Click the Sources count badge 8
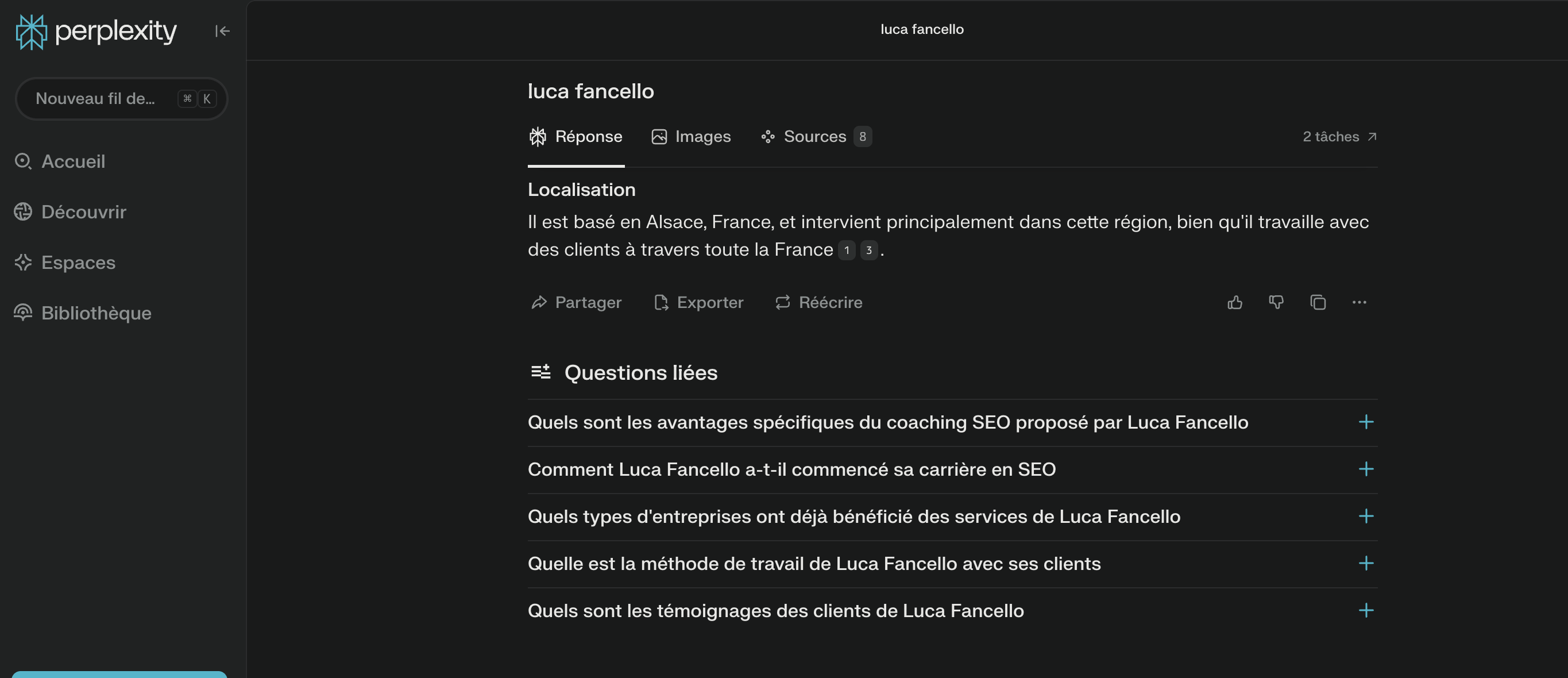The width and height of the screenshot is (1568, 678). click(863, 136)
